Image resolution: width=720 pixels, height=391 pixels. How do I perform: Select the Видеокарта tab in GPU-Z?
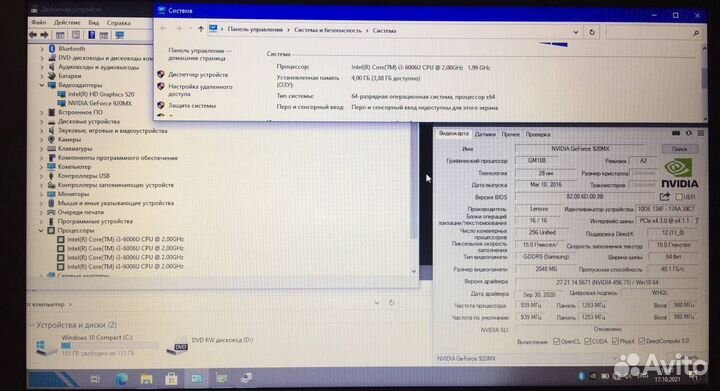point(454,134)
